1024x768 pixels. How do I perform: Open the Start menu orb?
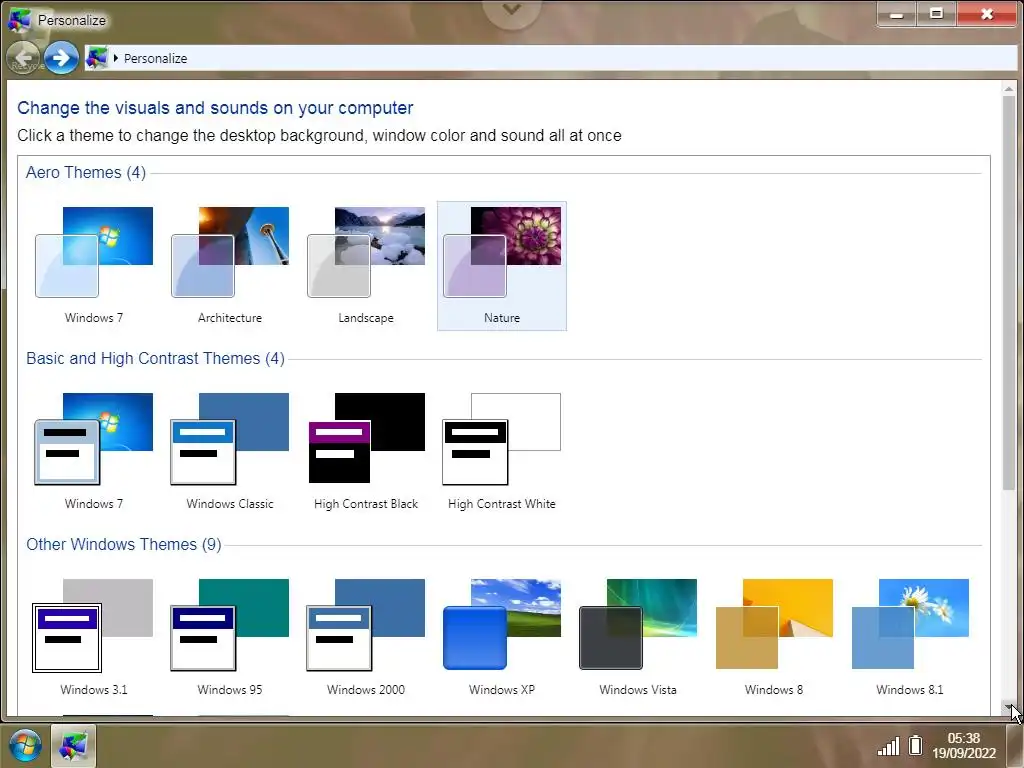[x=25, y=745]
